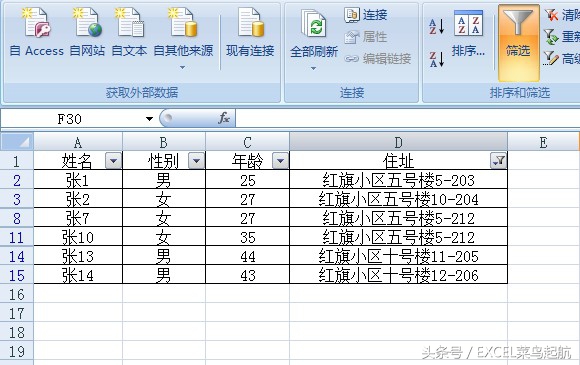Expand the 全部刷新 dropdown arrow
This screenshot has width=580, height=365.
pyautogui.click(x=313, y=68)
